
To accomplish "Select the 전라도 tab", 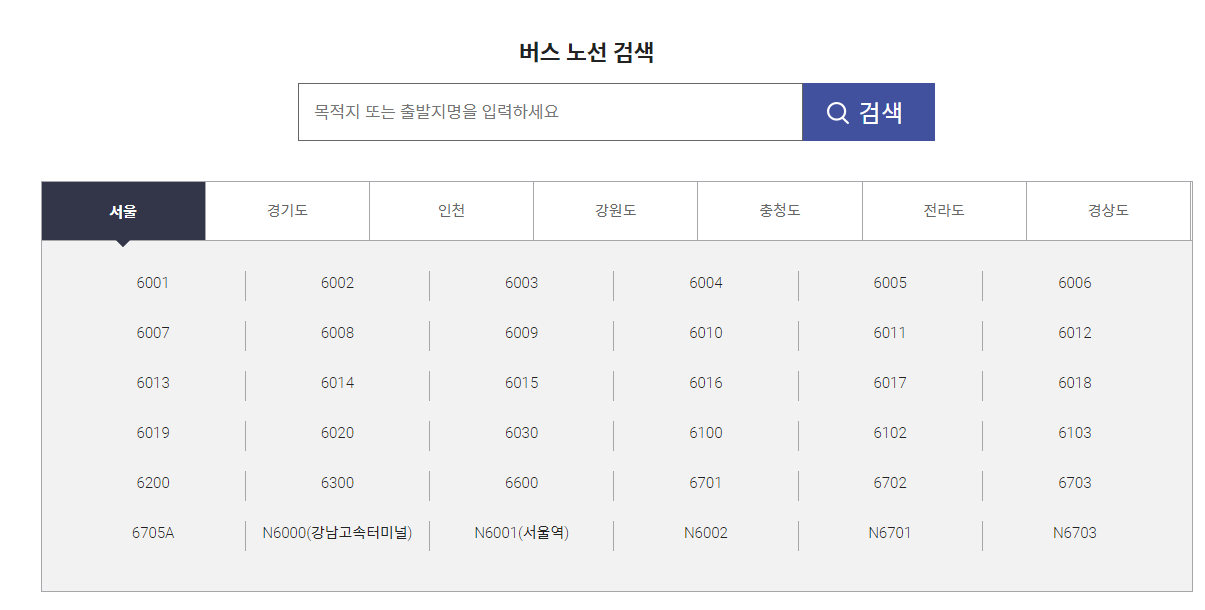I will pos(944,211).
